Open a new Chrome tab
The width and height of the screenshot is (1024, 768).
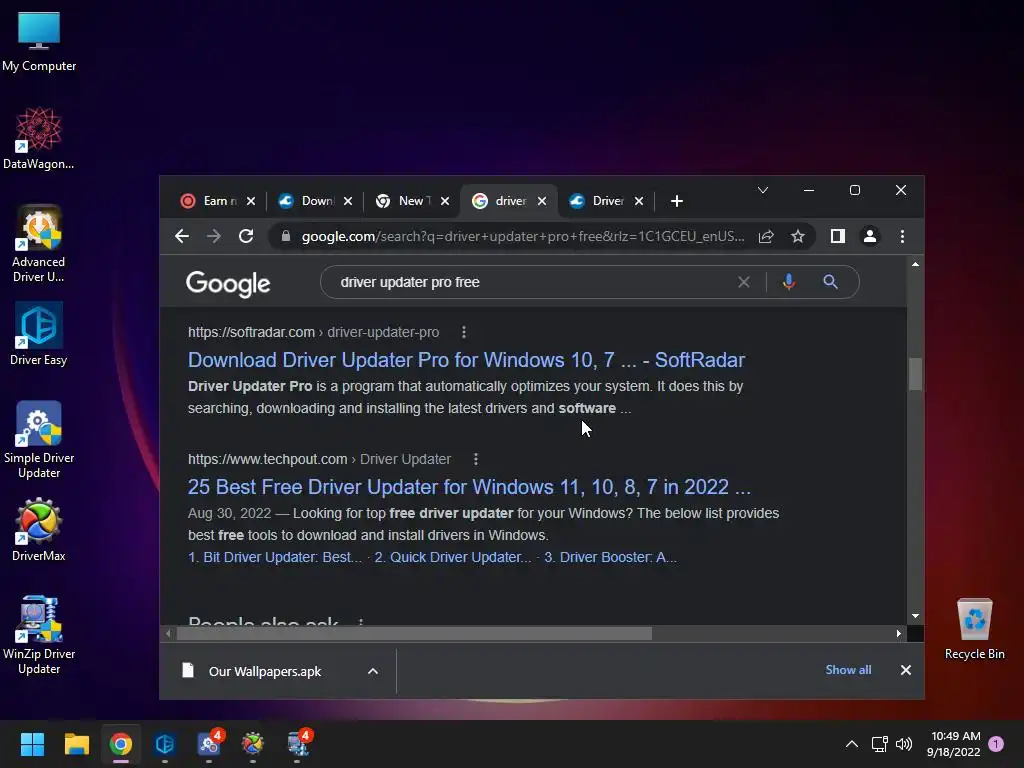coord(677,201)
